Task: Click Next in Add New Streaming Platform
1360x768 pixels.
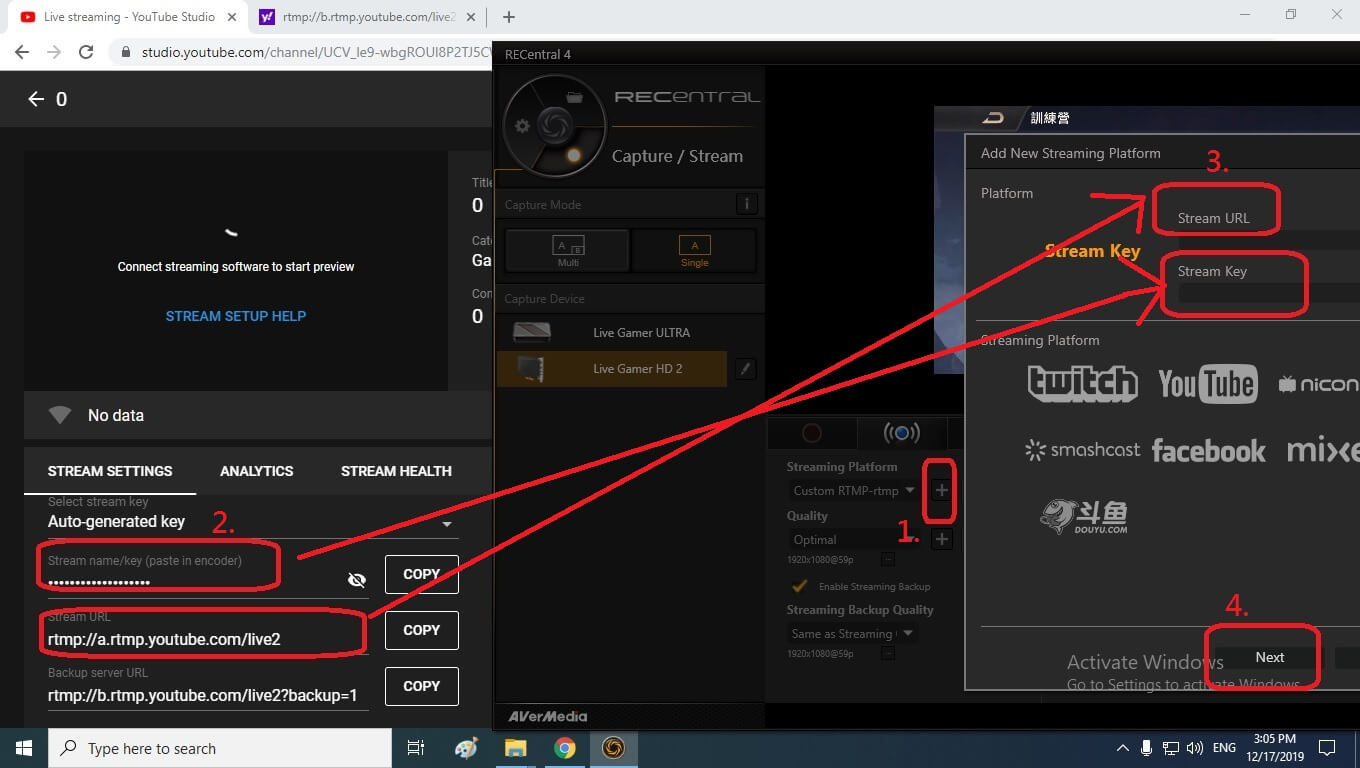Action: coord(1270,657)
